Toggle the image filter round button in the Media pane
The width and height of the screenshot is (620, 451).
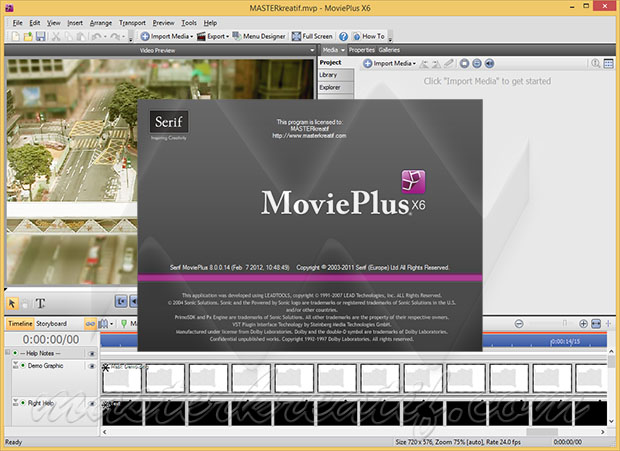point(477,63)
